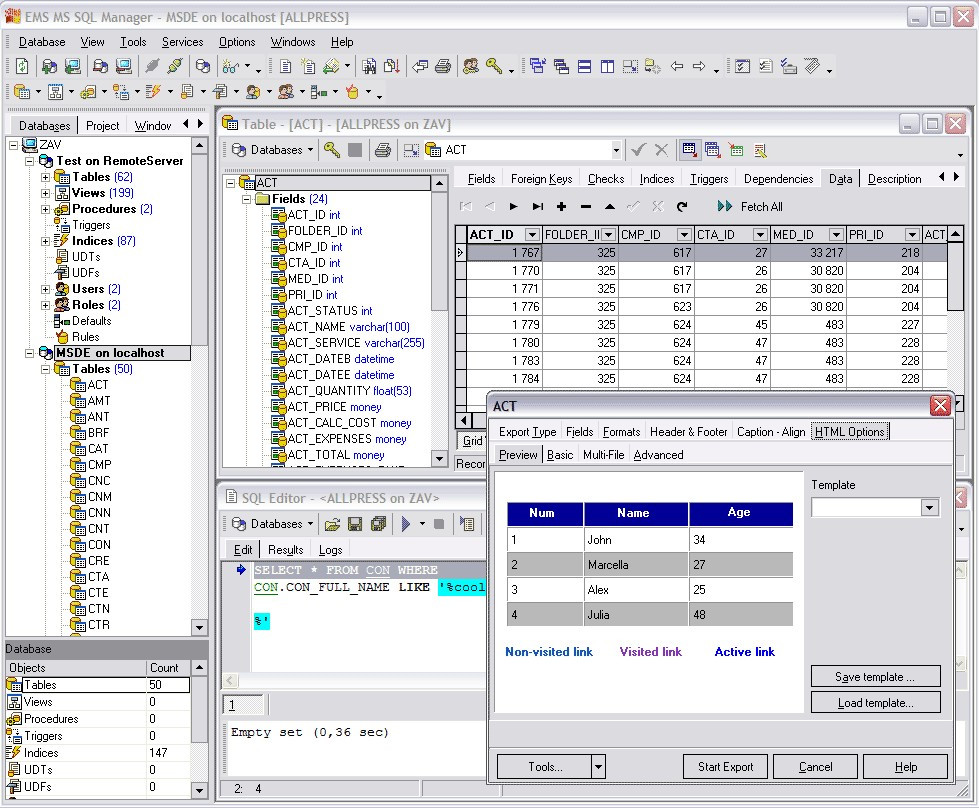Click the printer icon in Table window toolbar
This screenshot has height=808, width=979.
[383, 150]
